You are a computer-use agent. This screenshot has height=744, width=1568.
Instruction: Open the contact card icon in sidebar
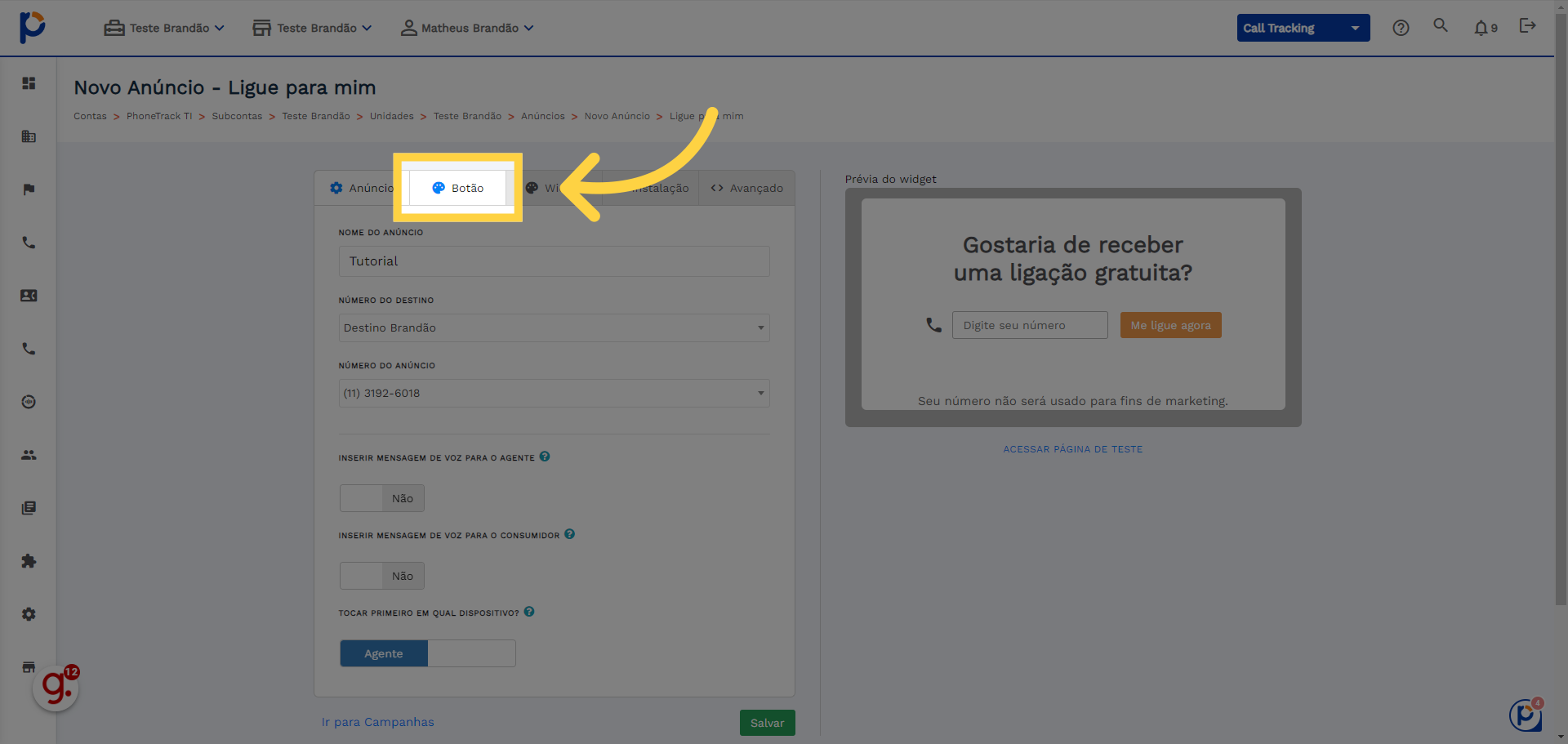coord(29,296)
